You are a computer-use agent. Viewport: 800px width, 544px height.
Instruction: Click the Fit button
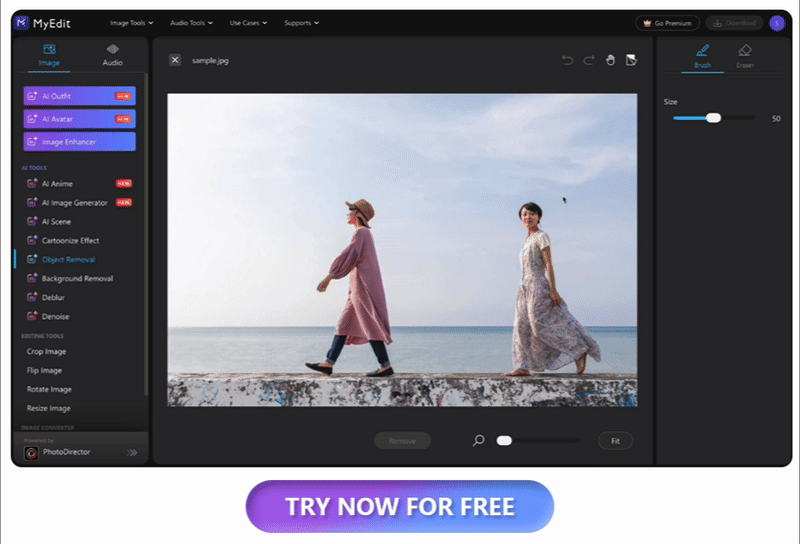click(615, 441)
